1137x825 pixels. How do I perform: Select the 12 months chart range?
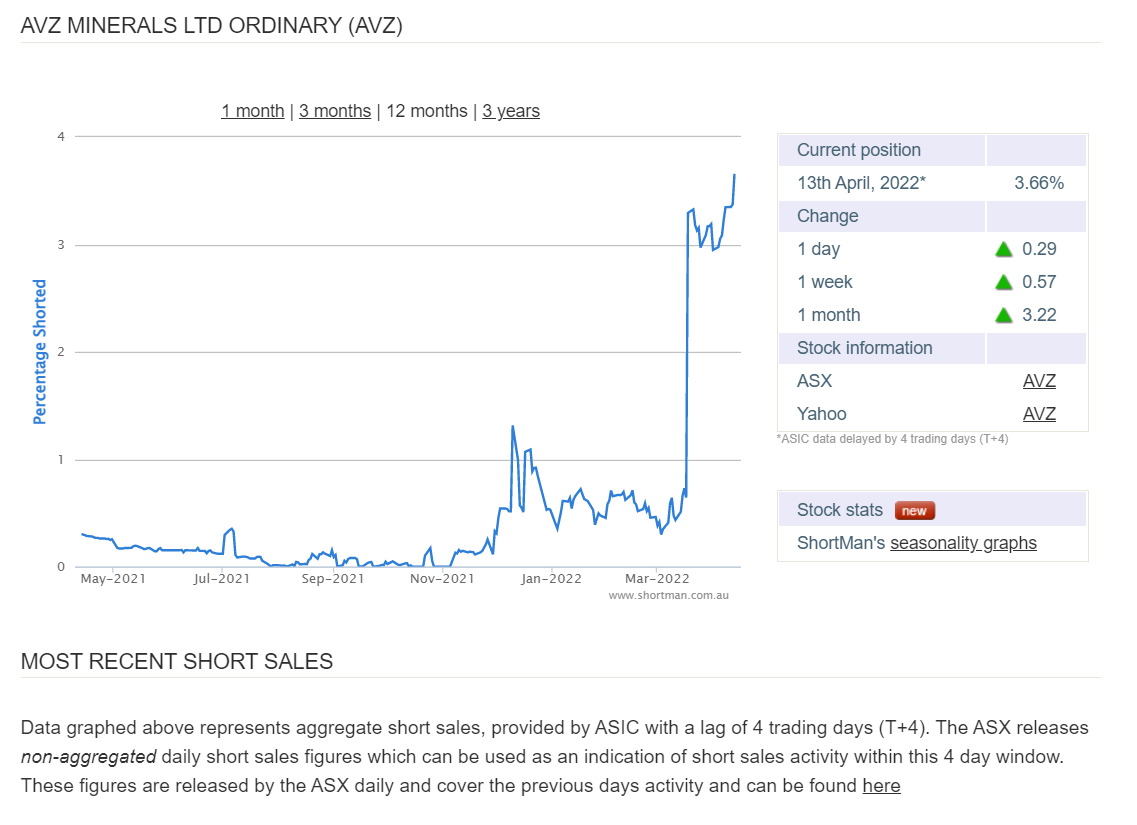point(427,111)
